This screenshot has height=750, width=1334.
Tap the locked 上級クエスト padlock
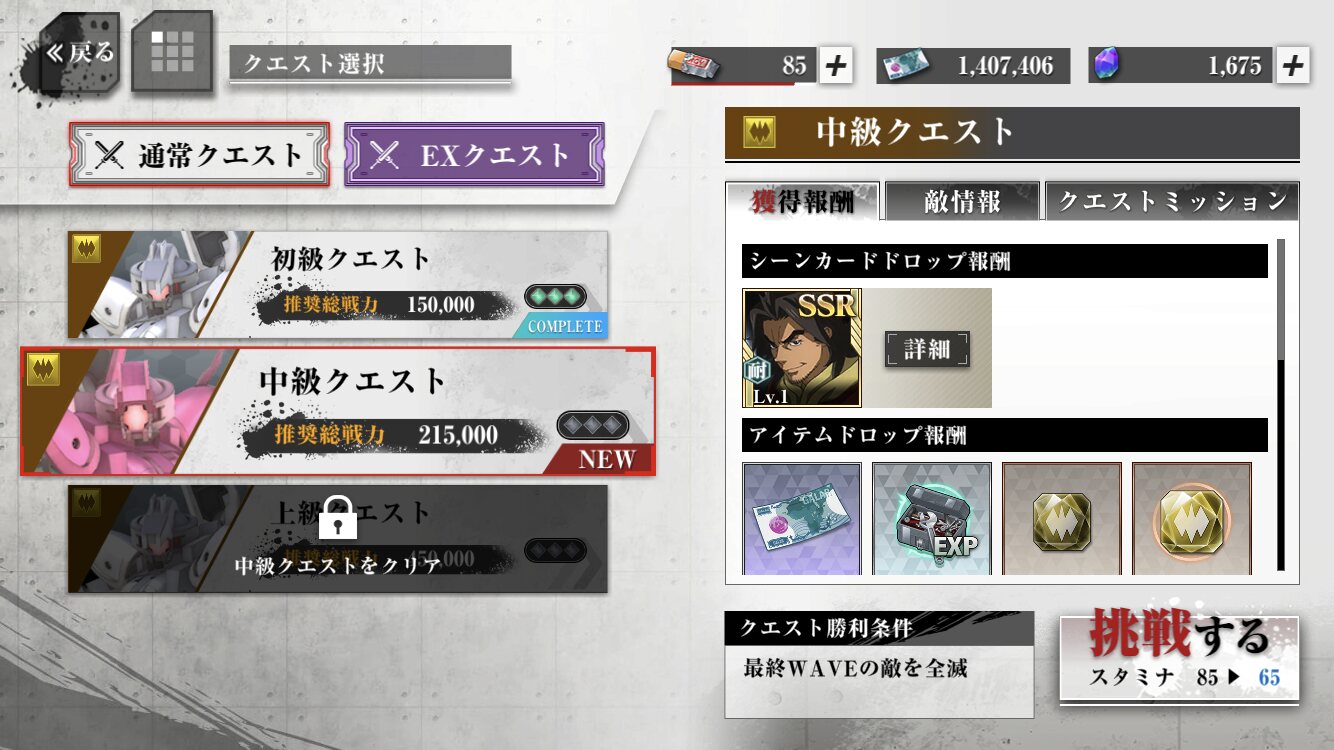coord(338,515)
